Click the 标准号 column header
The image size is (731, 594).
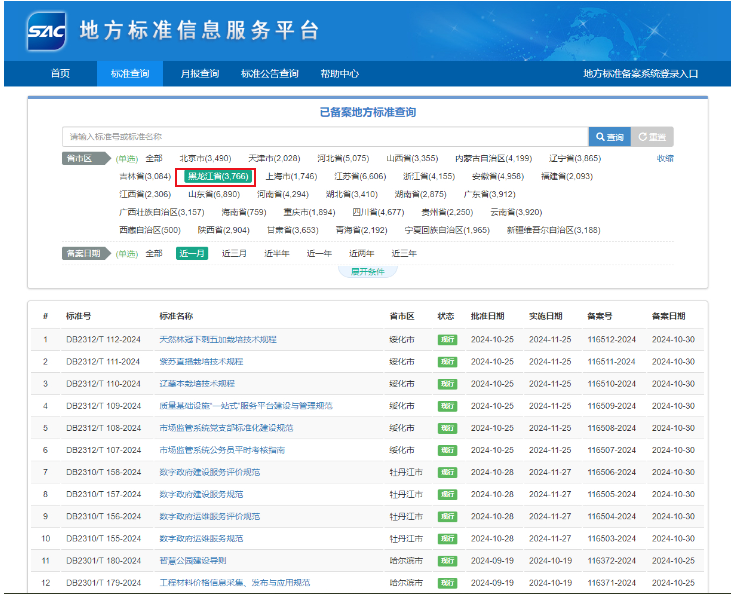[x=78, y=316]
